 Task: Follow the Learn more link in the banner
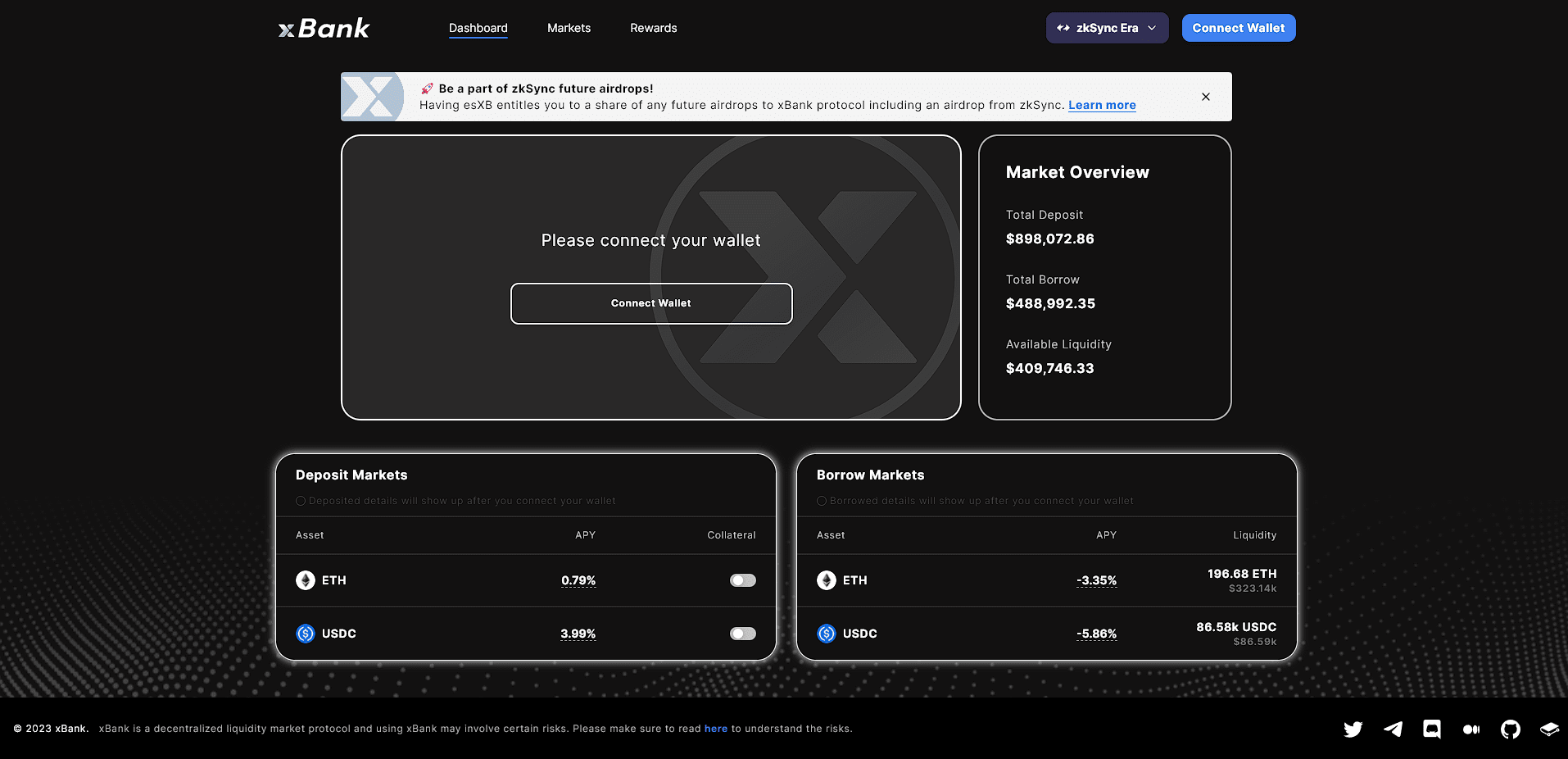point(1102,105)
